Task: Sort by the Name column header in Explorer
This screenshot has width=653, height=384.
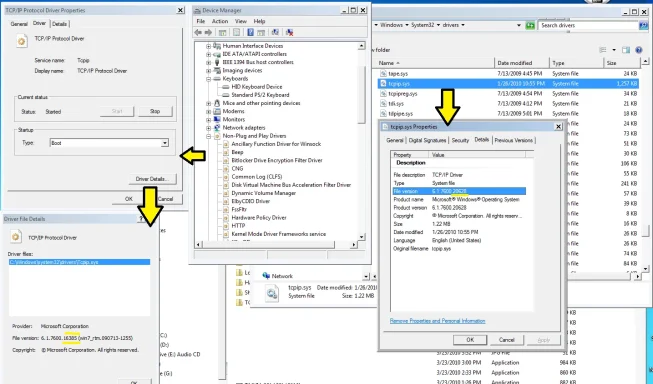Action: pos(435,63)
